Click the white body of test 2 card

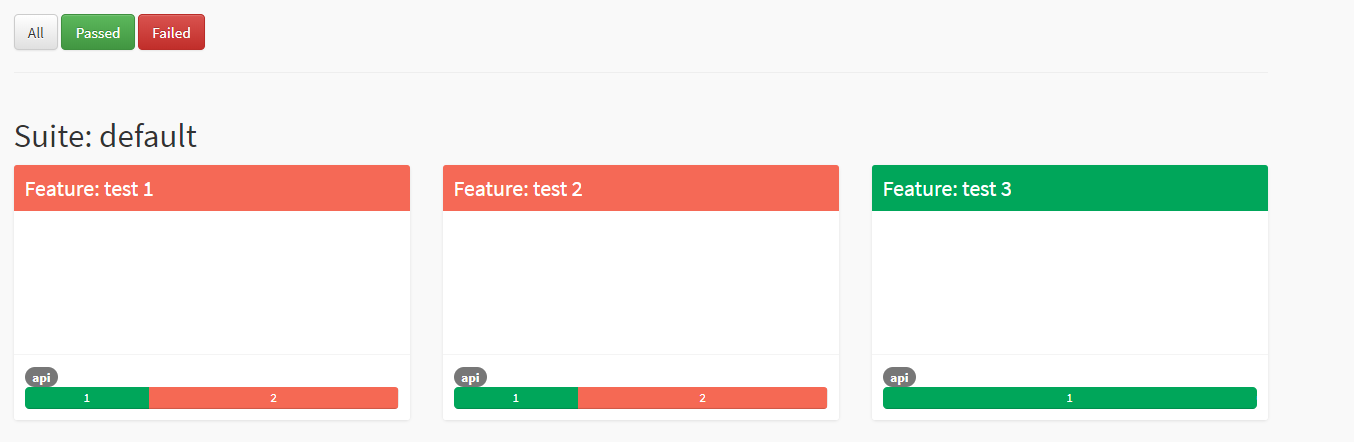641,282
